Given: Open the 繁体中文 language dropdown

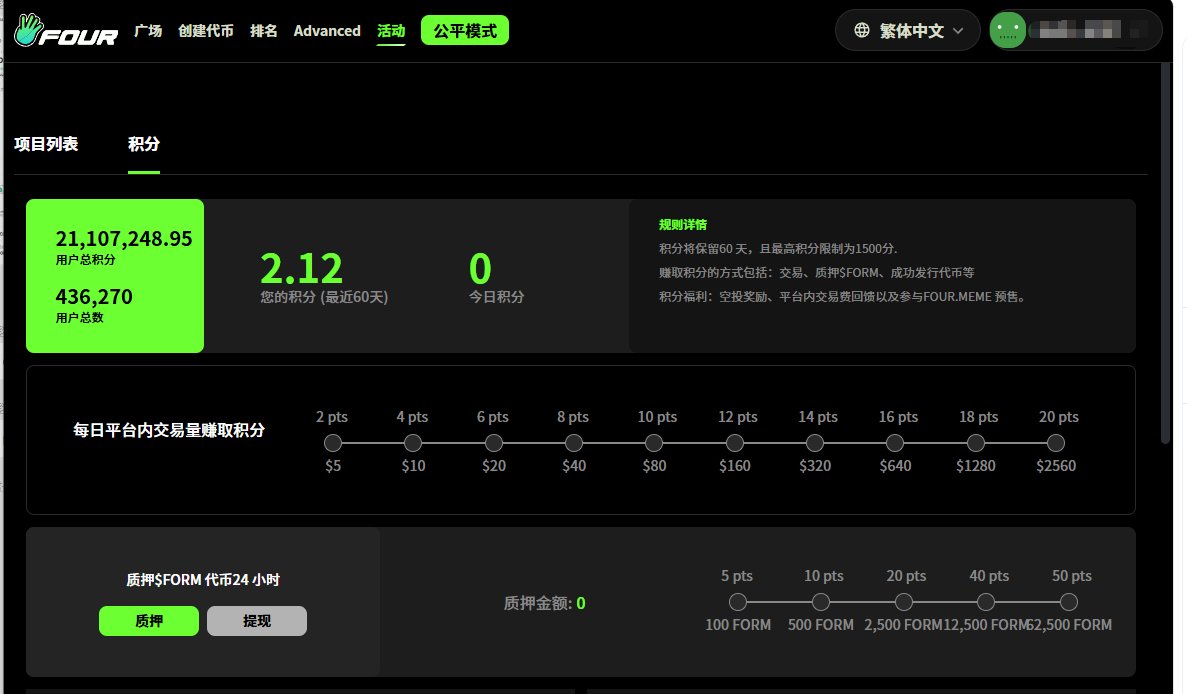Looking at the screenshot, I should click(x=908, y=30).
